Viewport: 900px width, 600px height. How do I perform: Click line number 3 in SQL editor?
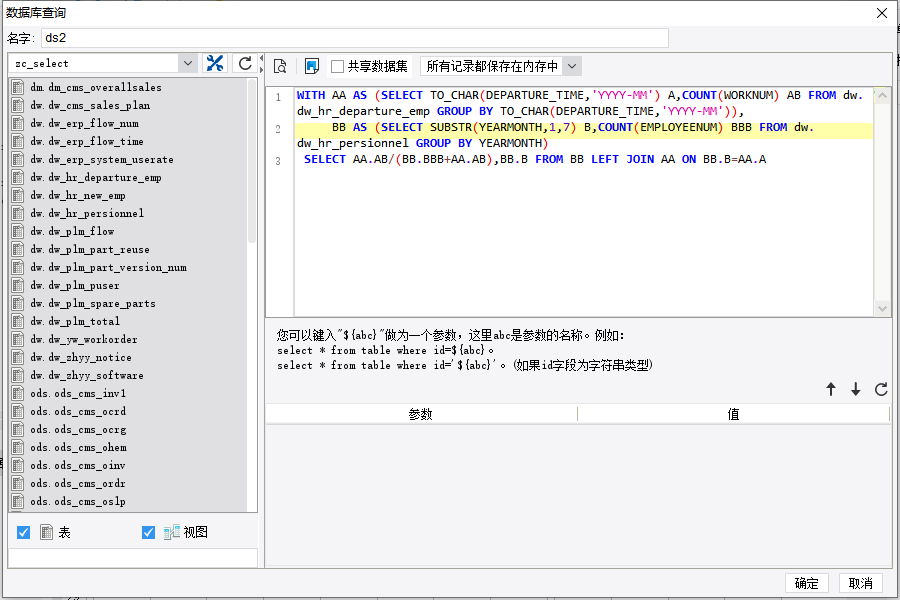point(278,161)
